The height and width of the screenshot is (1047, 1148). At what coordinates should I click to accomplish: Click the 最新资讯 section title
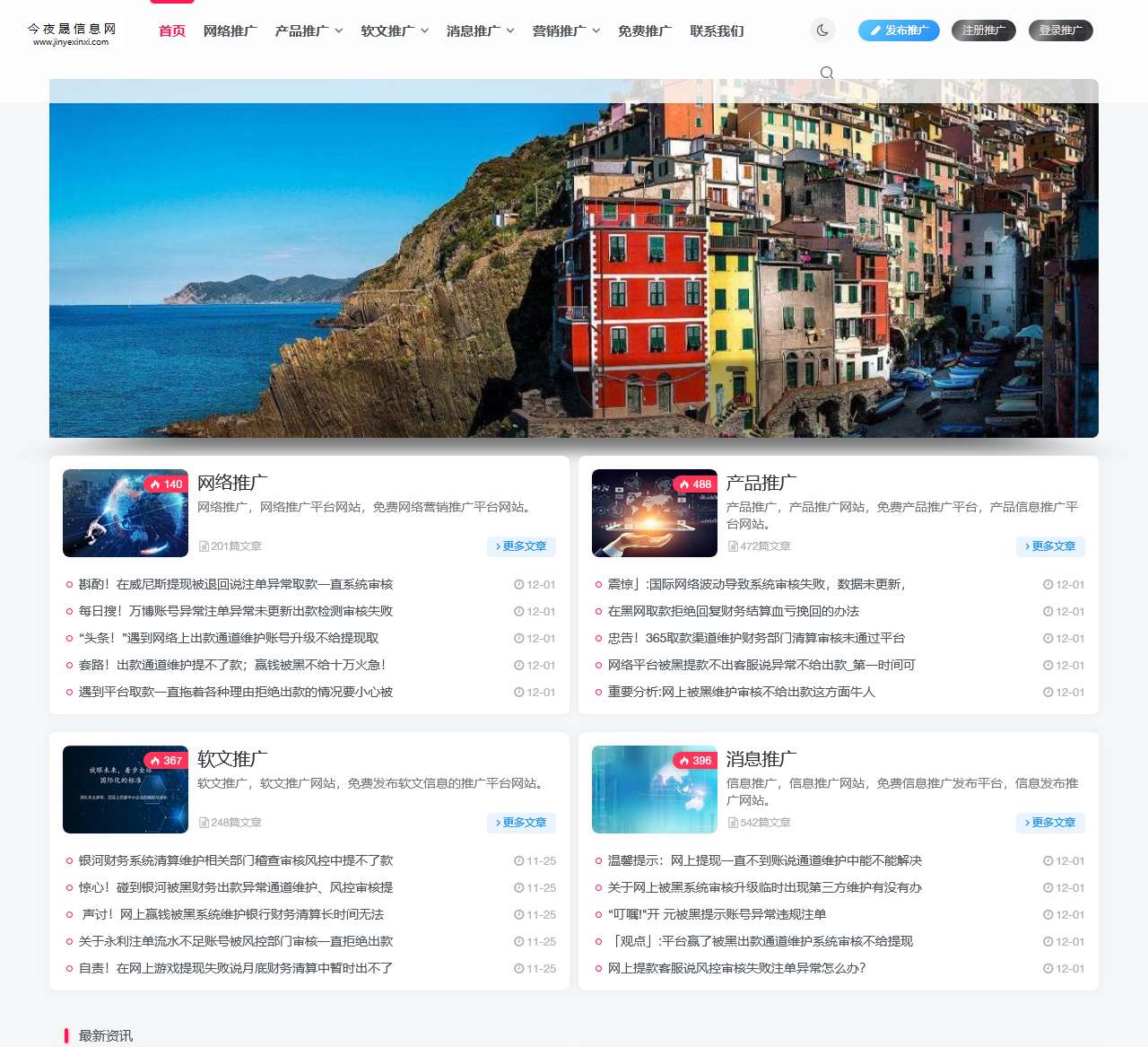coord(106,1036)
